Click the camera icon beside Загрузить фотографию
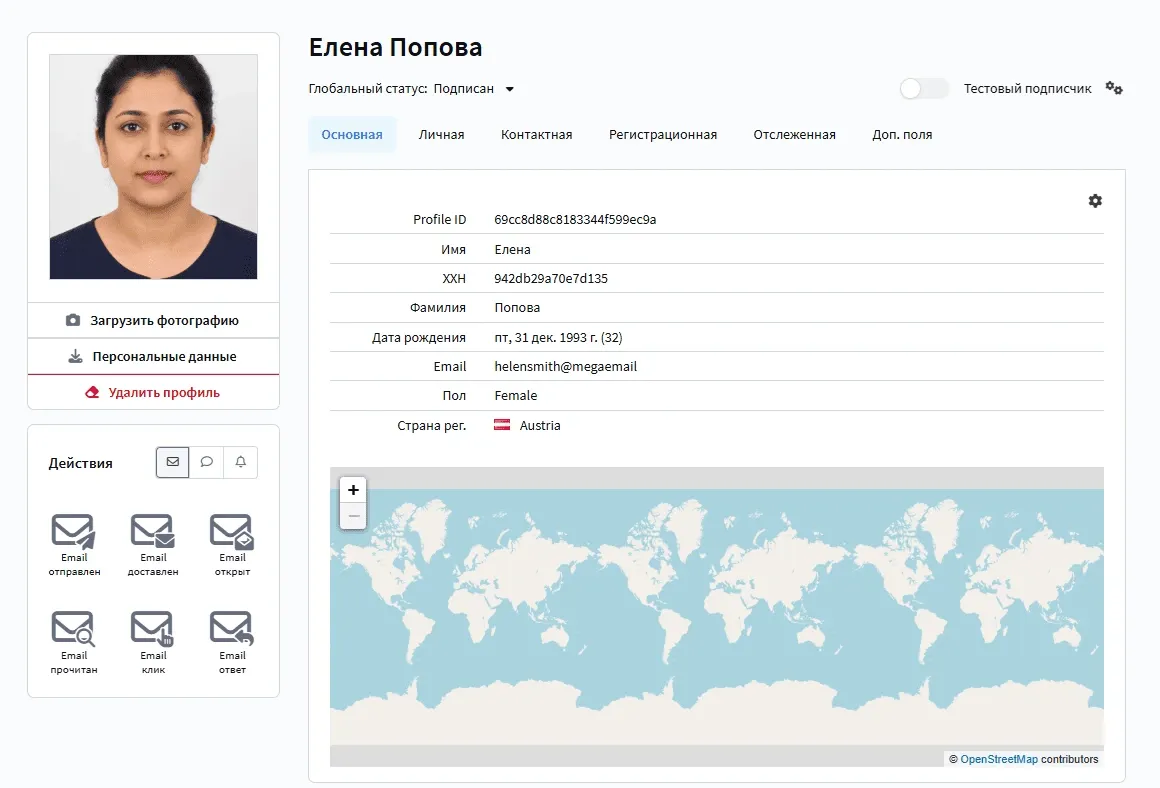 [72, 320]
